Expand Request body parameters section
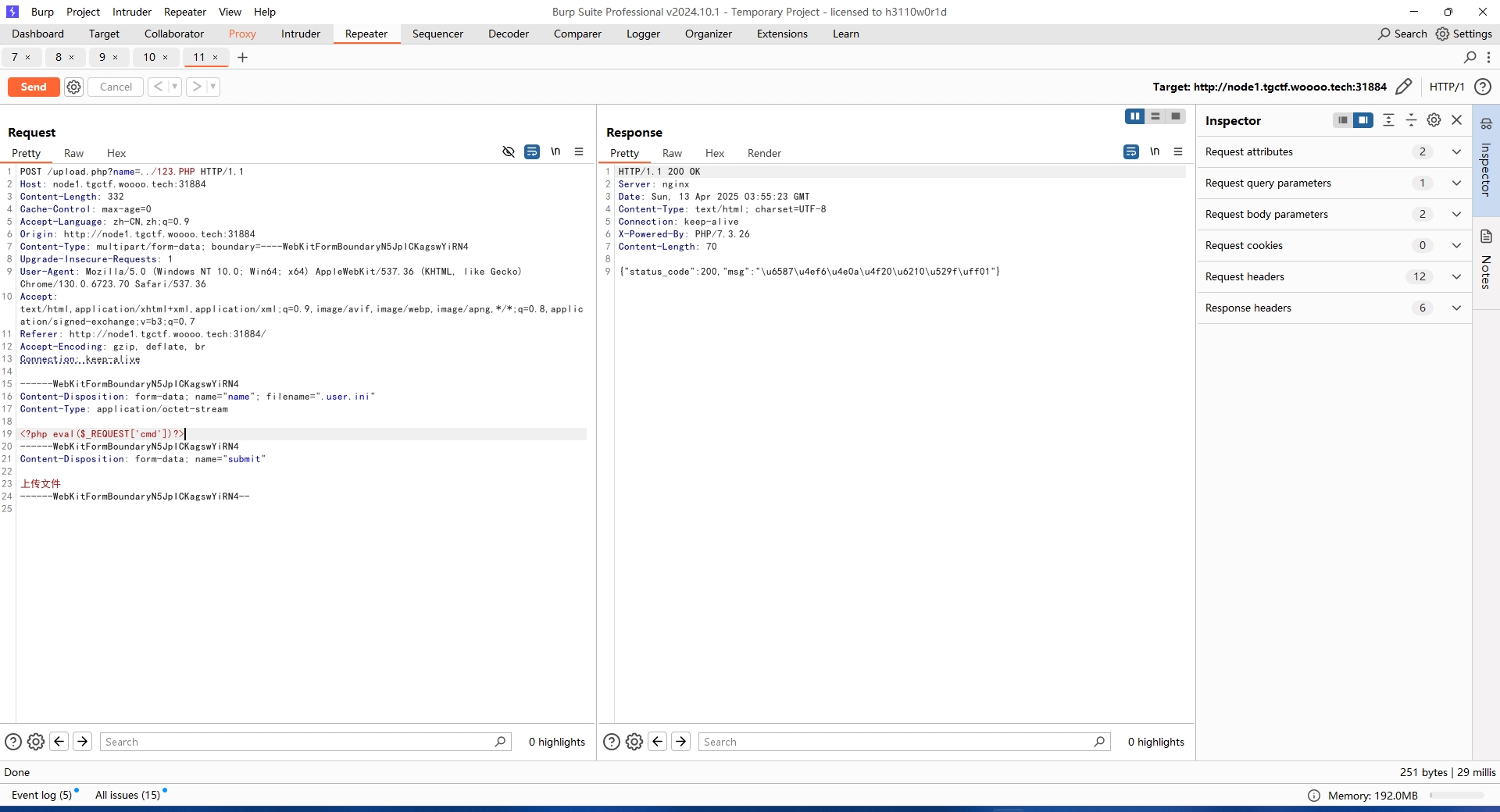 pyautogui.click(x=1456, y=214)
